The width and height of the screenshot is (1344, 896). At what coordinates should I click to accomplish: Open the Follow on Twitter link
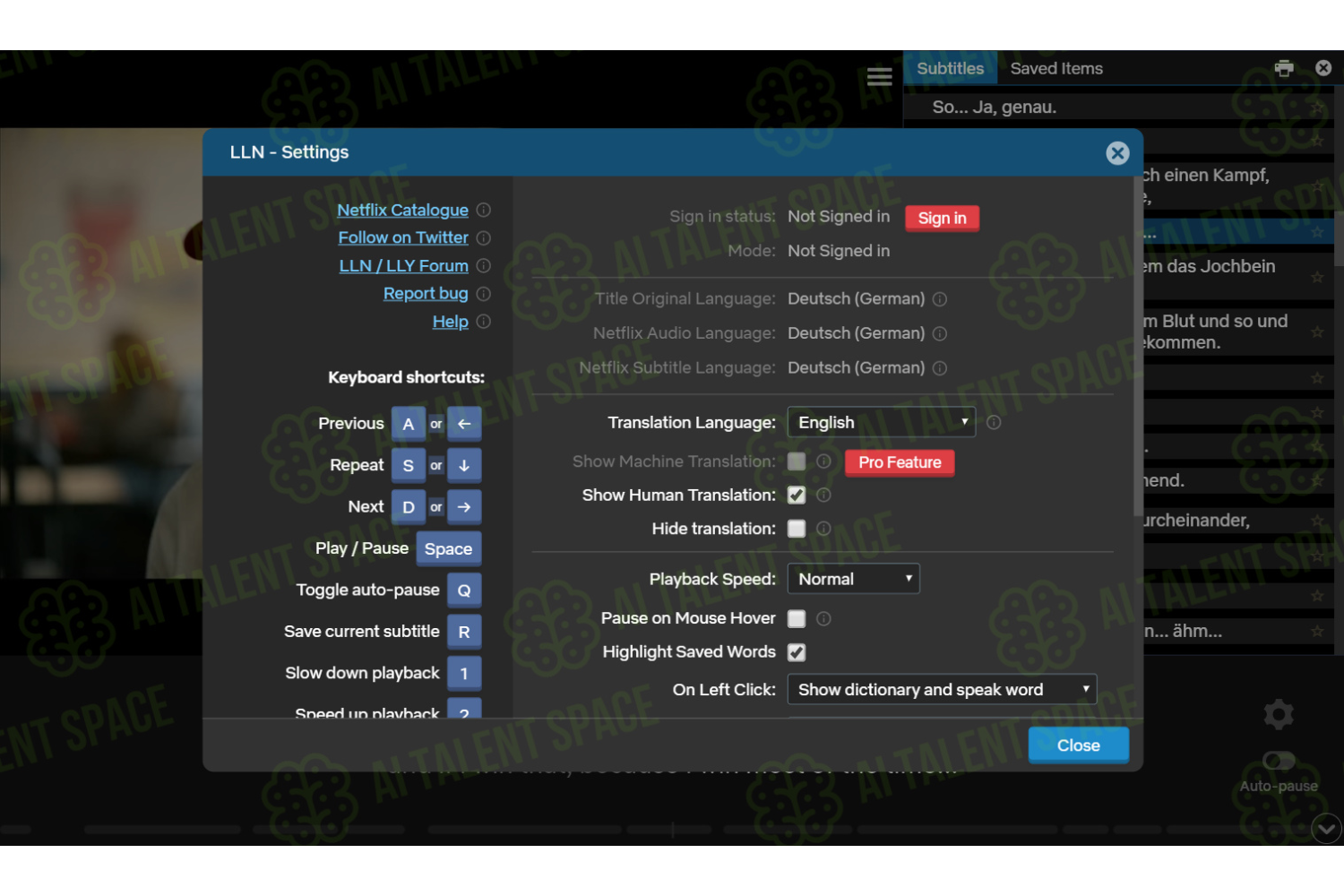[x=403, y=237]
